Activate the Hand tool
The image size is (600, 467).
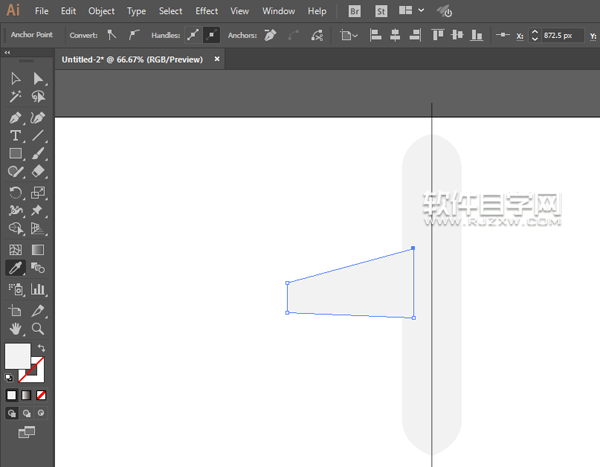click(16, 328)
